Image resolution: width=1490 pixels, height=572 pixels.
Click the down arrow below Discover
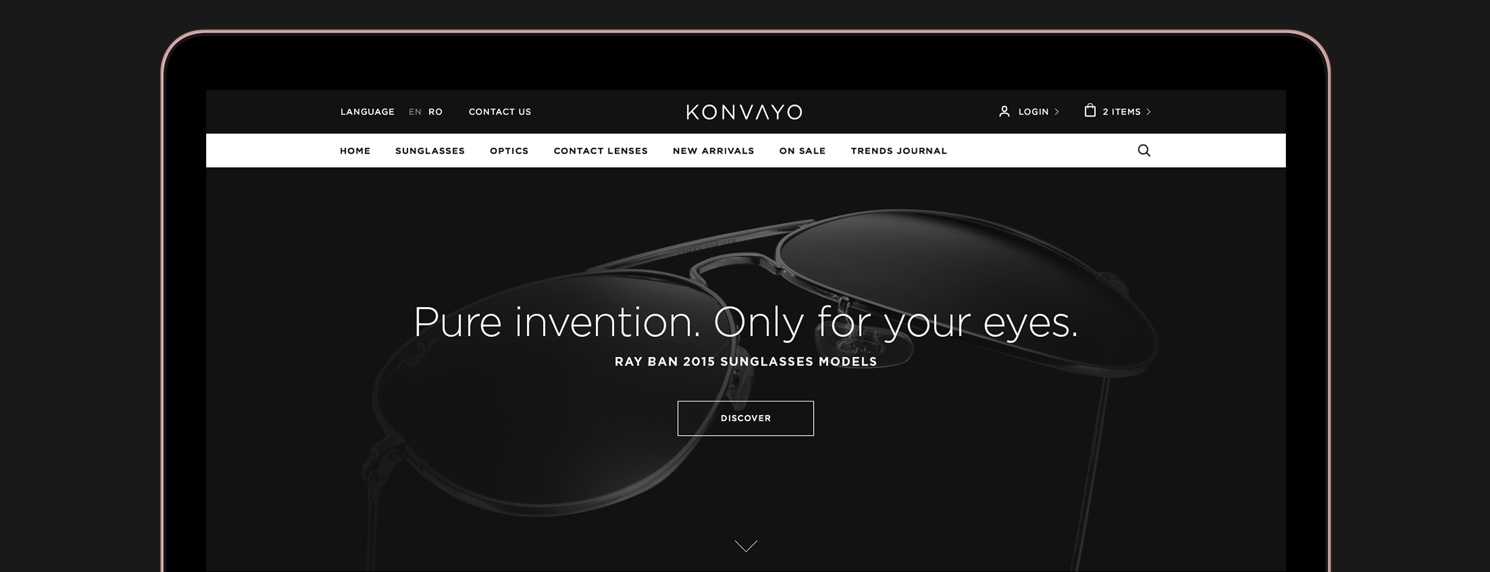[x=746, y=546]
